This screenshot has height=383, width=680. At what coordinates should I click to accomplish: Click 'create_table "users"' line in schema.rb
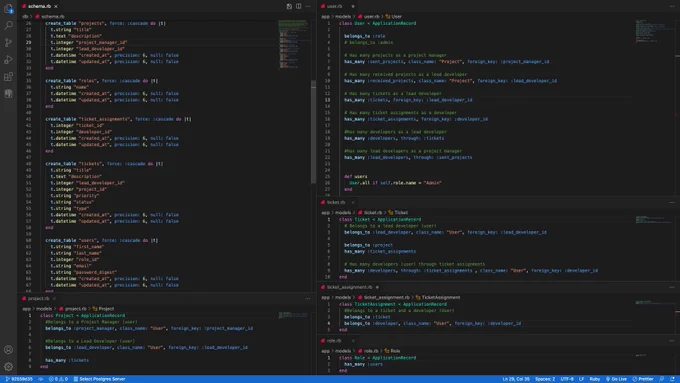point(101,240)
